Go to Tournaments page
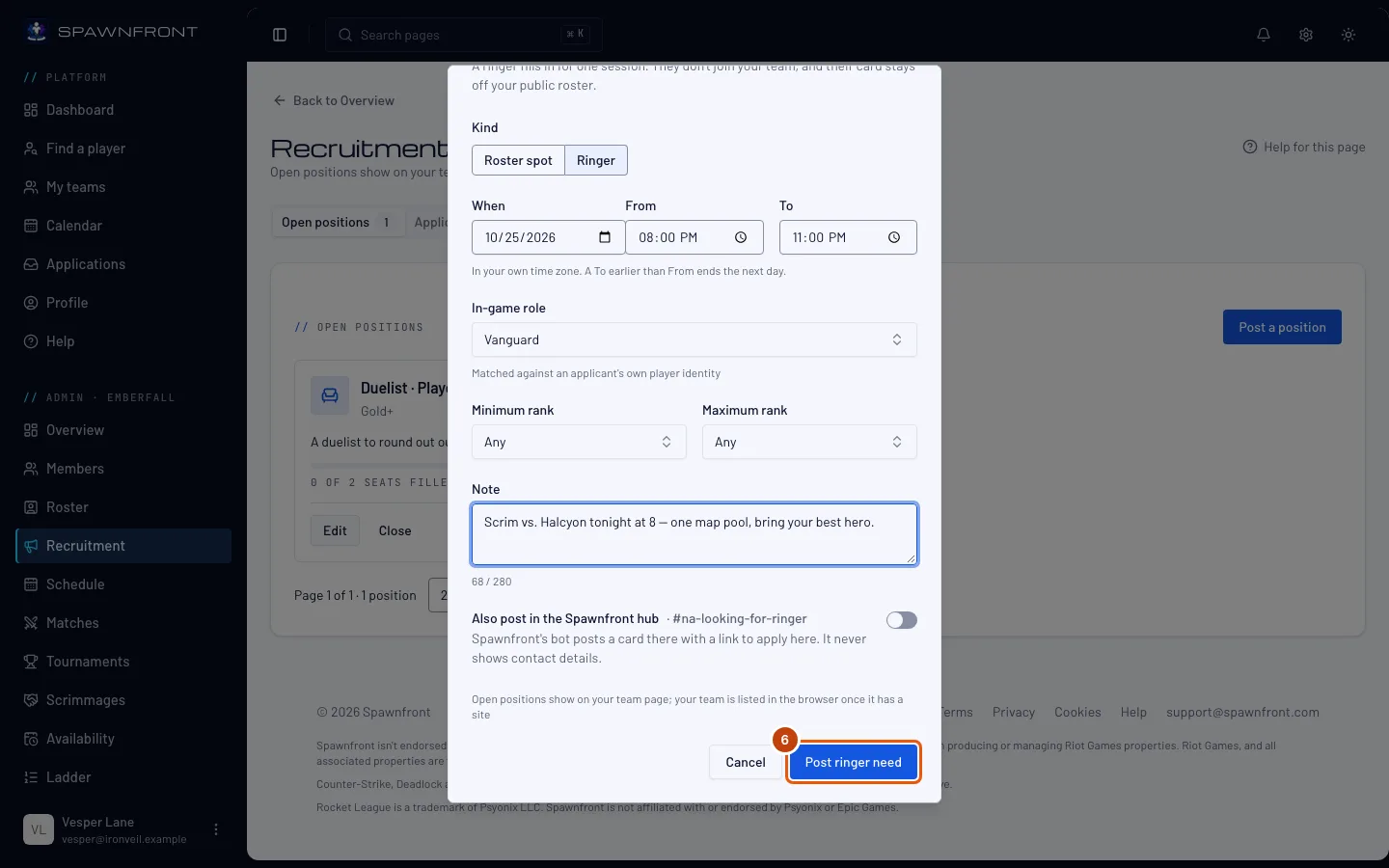 tap(123, 662)
